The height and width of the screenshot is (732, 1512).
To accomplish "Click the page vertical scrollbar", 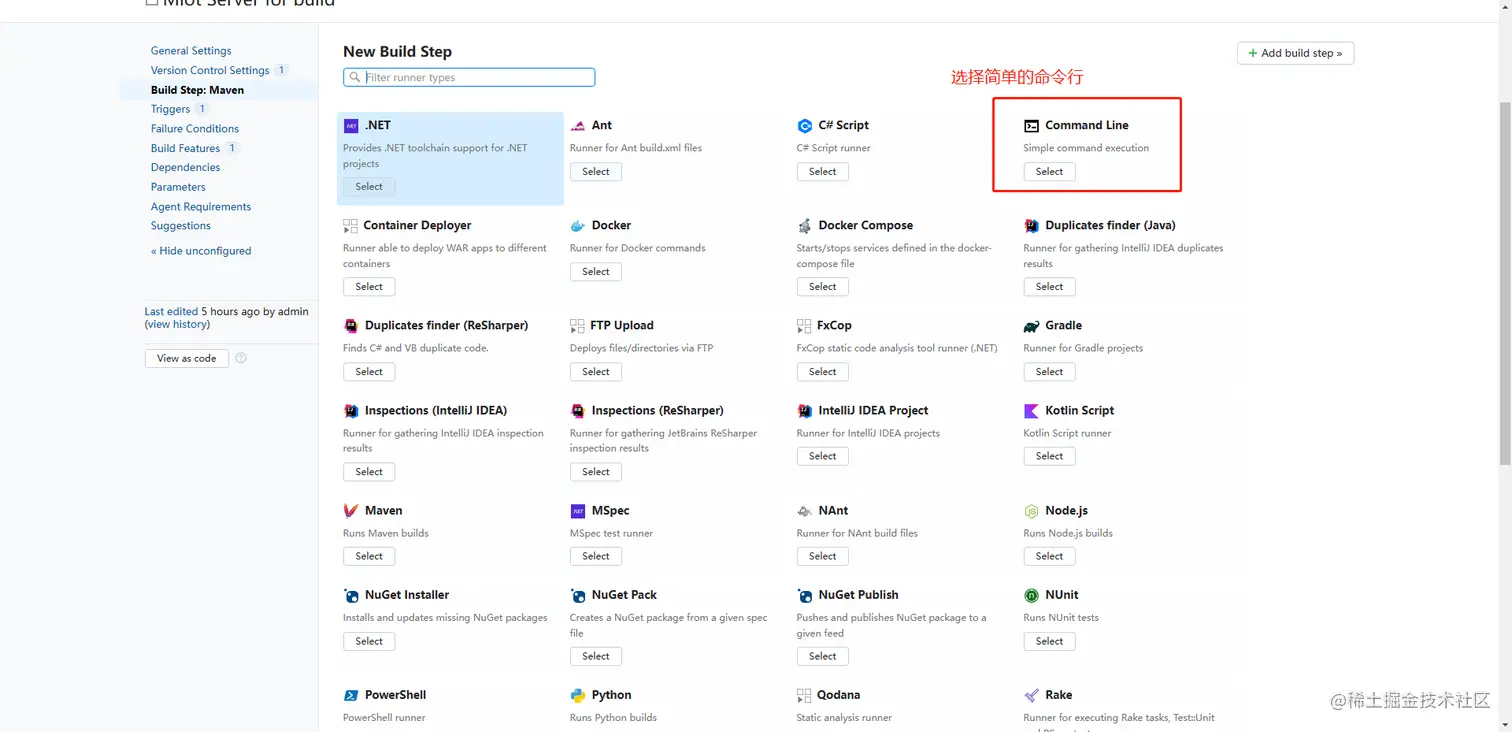I will 1505,283.
